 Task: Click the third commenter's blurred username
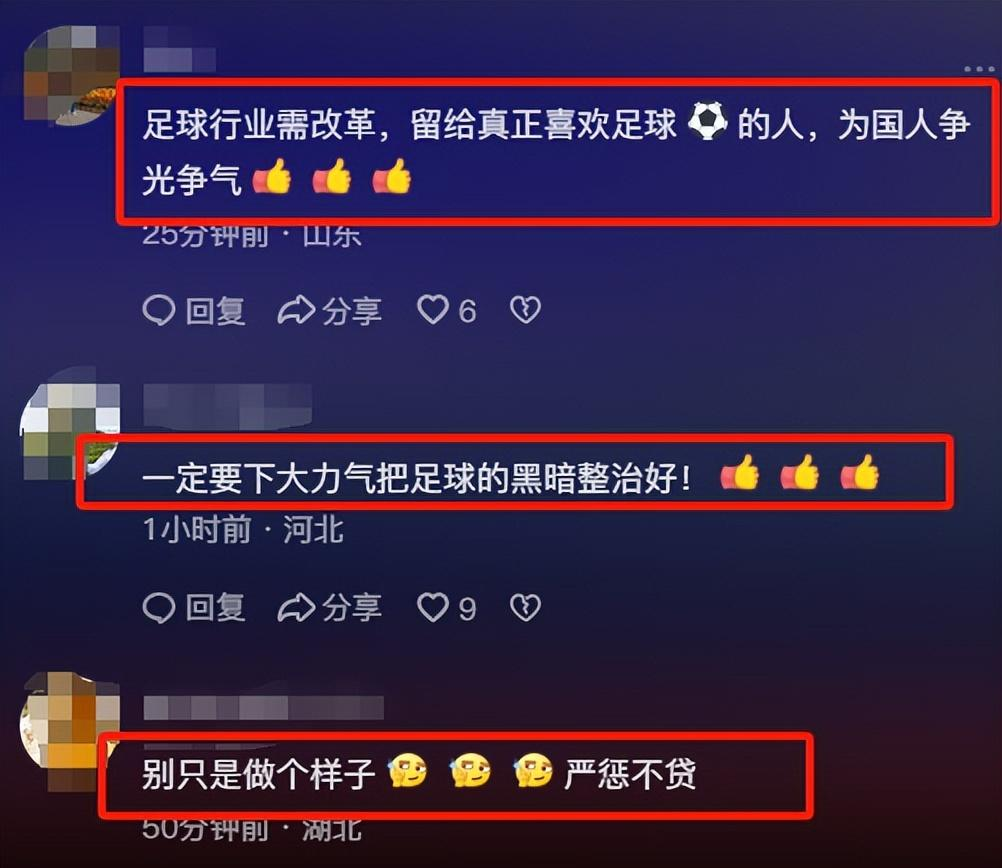(263, 708)
